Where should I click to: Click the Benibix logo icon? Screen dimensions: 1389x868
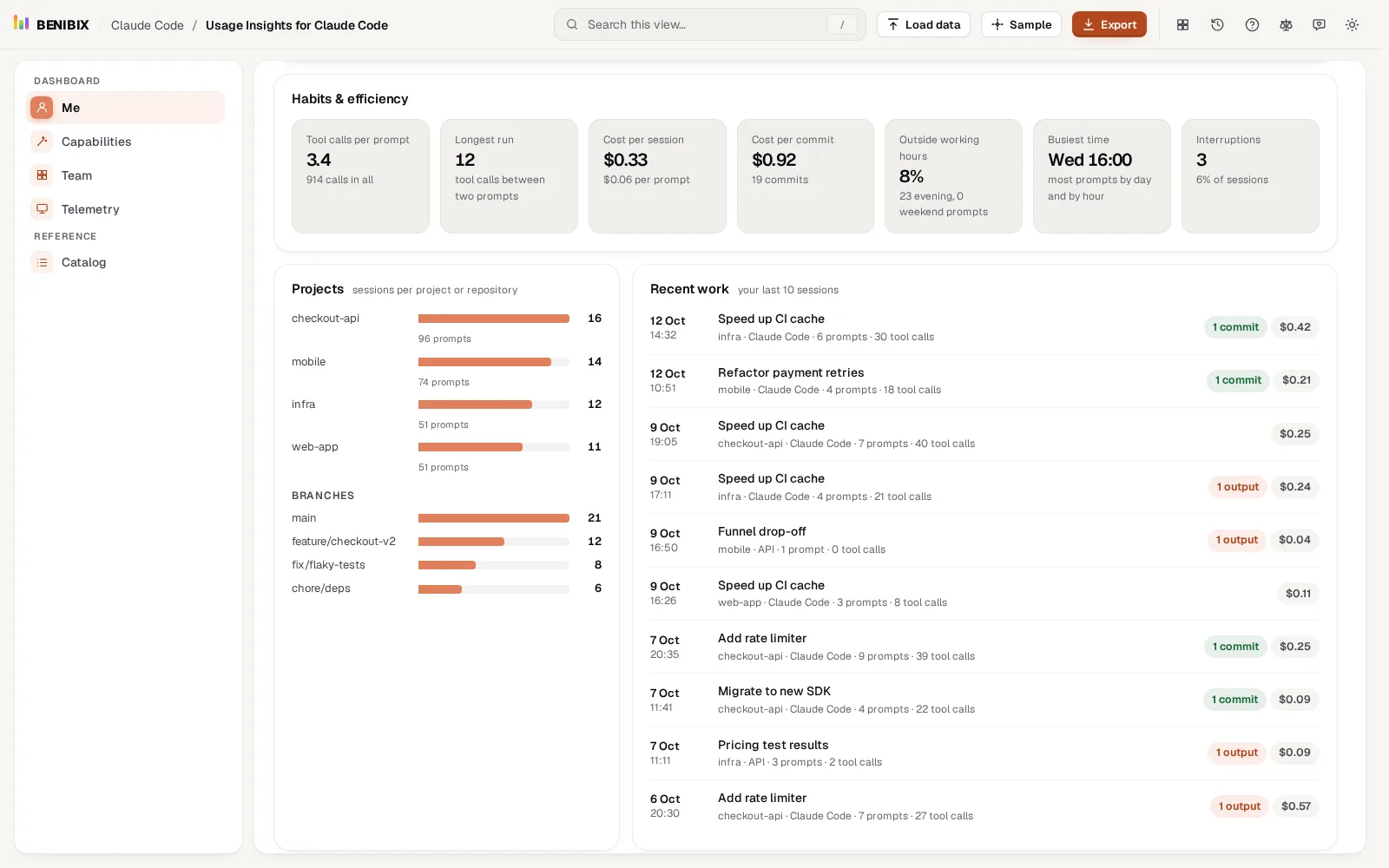click(22, 23)
